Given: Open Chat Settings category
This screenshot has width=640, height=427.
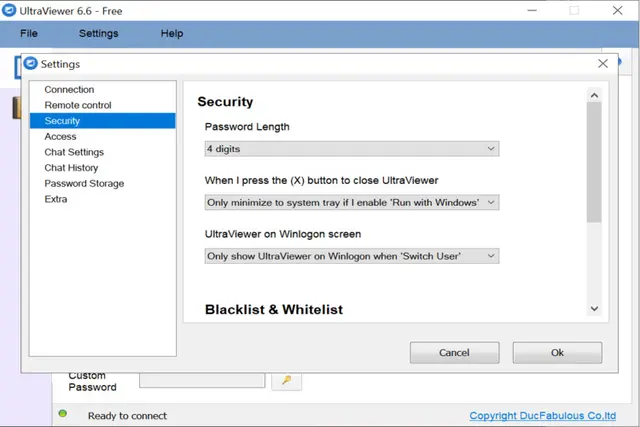Looking at the screenshot, I should point(102,152).
